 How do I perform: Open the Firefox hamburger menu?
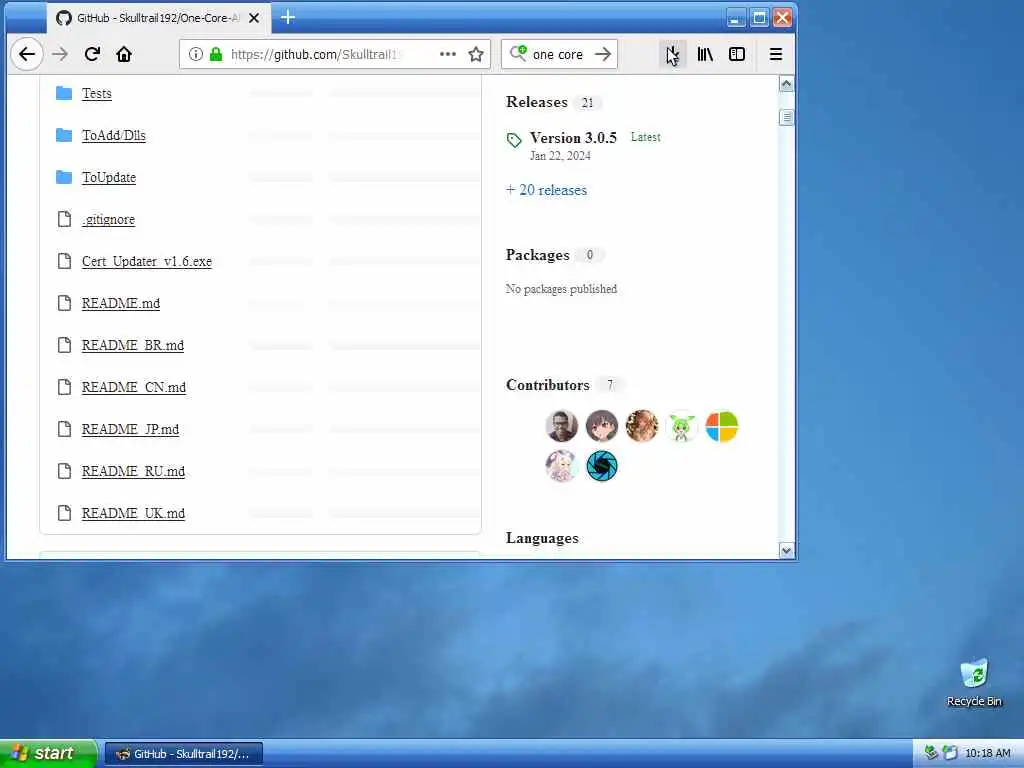pos(776,54)
